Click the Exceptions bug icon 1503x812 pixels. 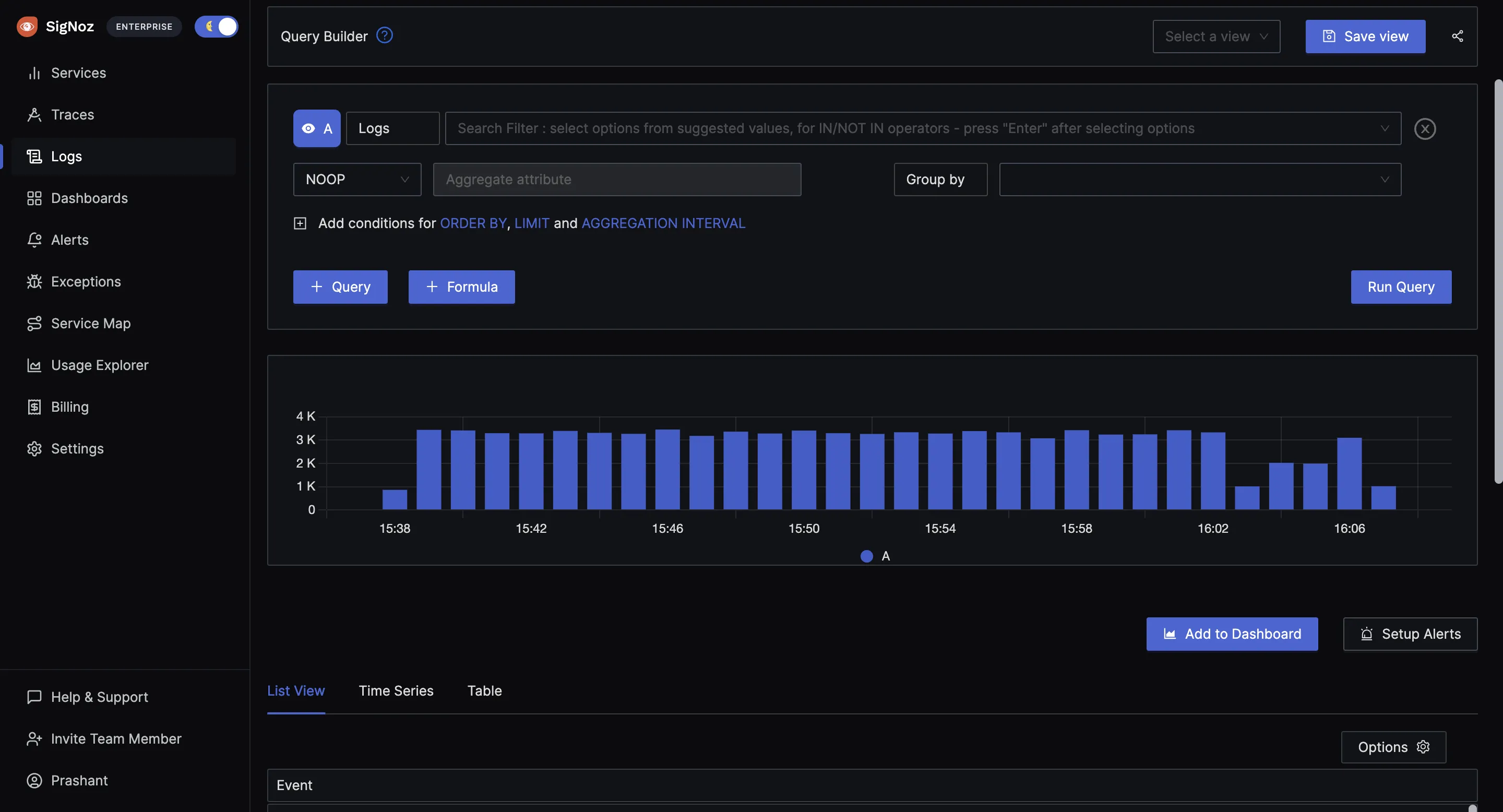coord(34,282)
